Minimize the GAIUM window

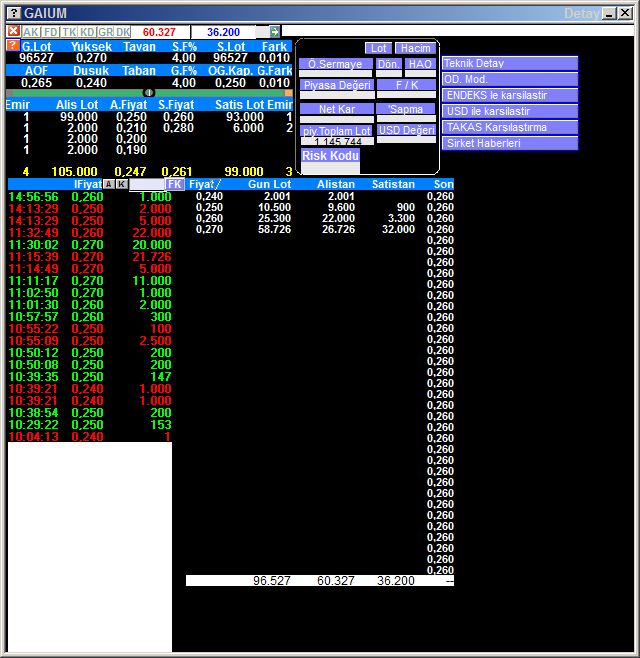(x=609, y=13)
